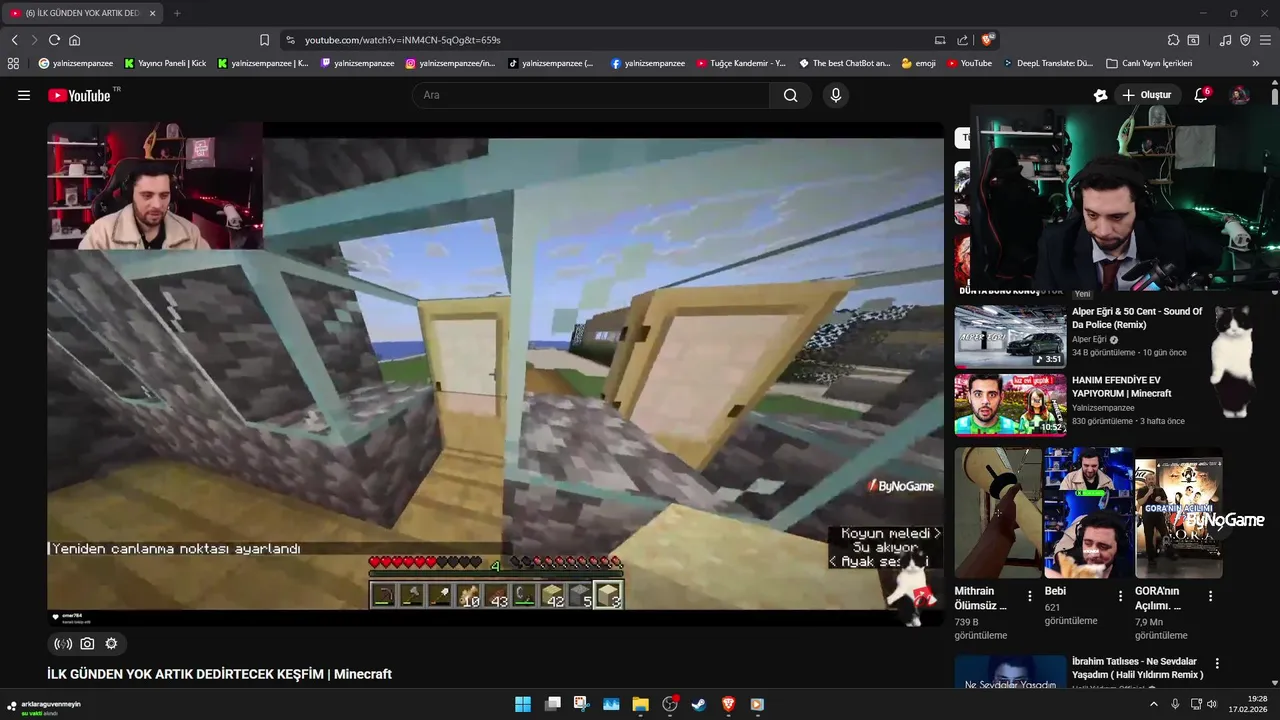Open Steam from the taskbar
Viewport: 1280px width, 720px height.
click(699, 704)
